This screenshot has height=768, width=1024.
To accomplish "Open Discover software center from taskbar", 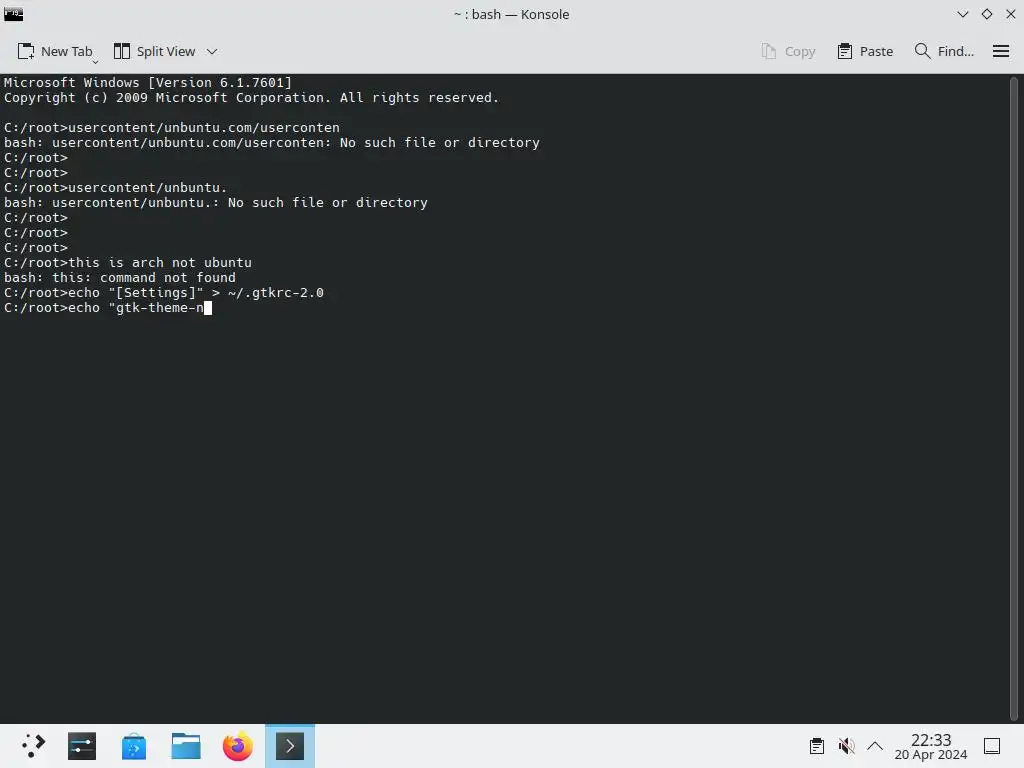I will (x=134, y=746).
